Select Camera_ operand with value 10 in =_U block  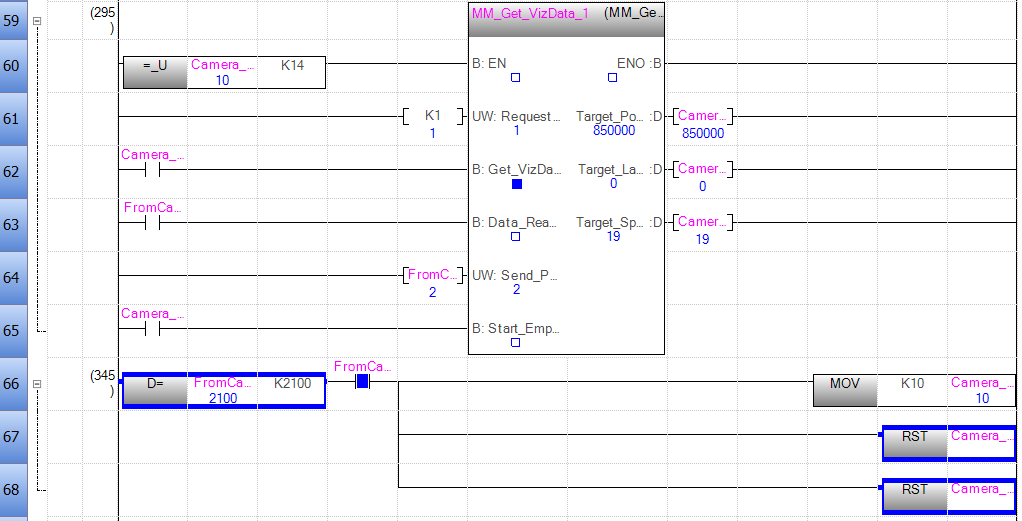(222, 72)
